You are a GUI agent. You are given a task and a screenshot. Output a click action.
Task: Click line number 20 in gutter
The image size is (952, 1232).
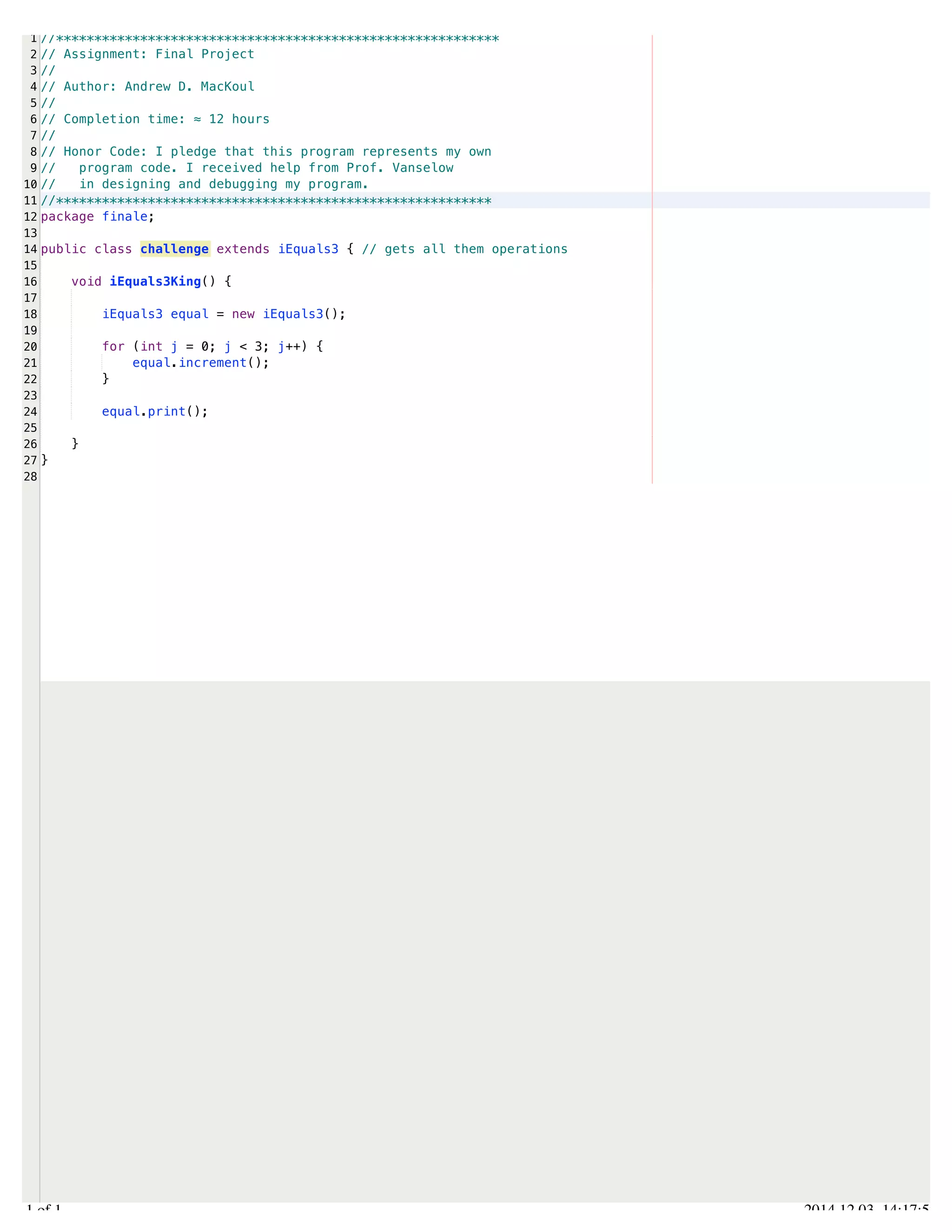(31, 347)
